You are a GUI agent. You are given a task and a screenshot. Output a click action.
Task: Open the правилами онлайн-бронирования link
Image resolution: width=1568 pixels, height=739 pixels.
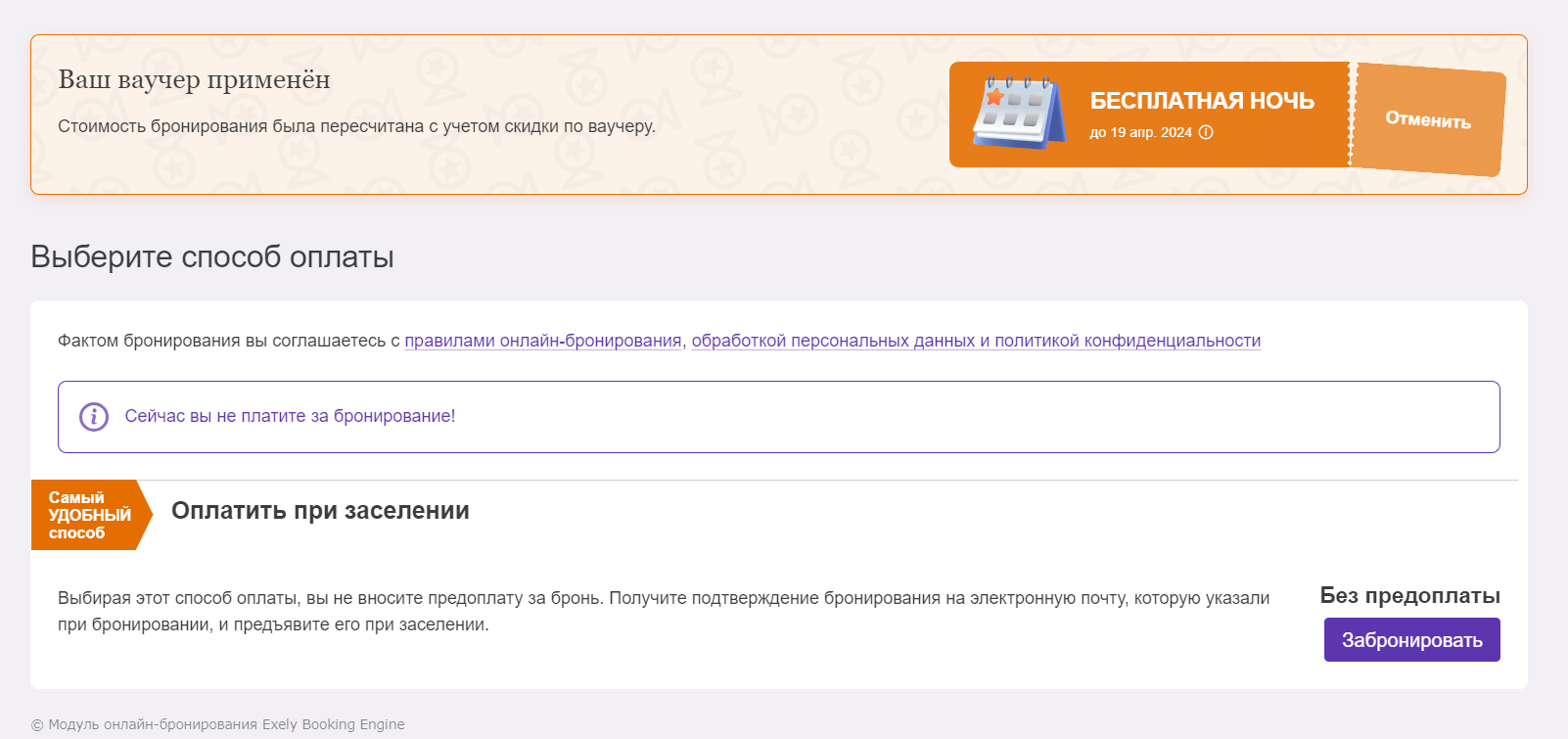[x=543, y=341]
